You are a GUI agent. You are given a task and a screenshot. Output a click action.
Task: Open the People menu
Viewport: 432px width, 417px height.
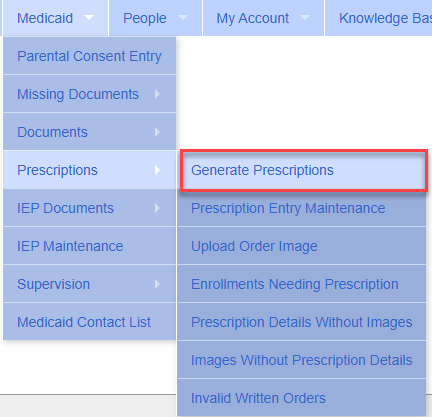(155, 18)
